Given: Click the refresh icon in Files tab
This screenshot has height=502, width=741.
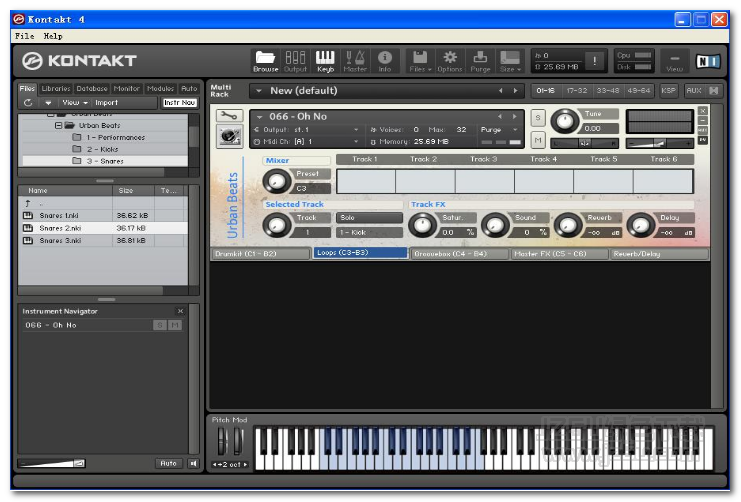Looking at the screenshot, I should 28,103.
